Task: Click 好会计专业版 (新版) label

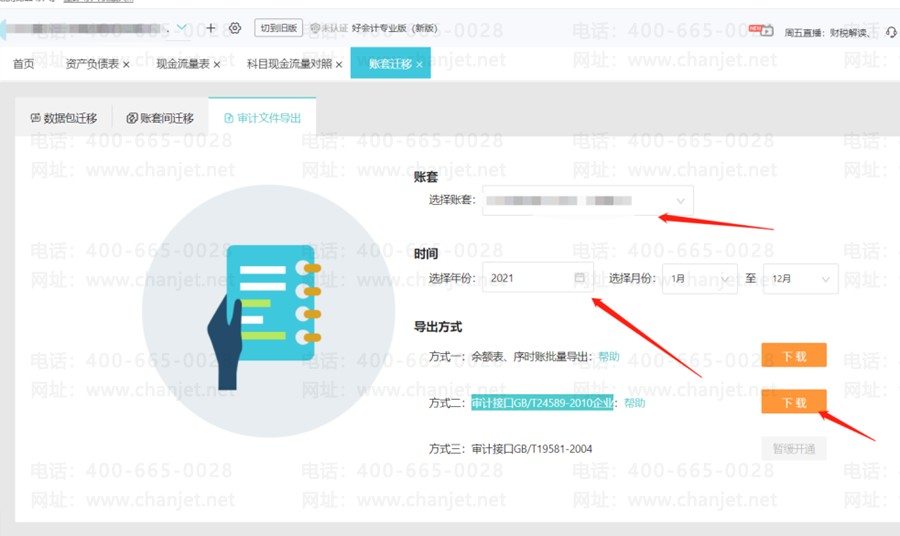Action: (394, 28)
